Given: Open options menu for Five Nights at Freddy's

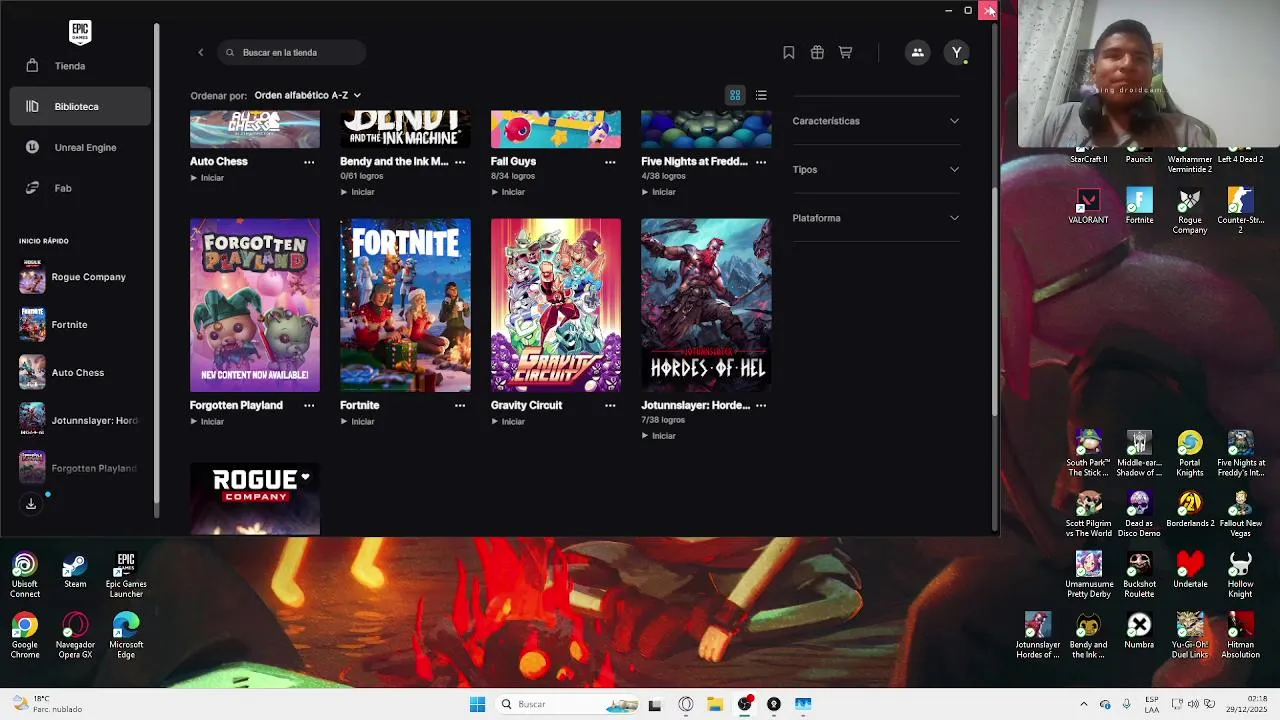Looking at the screenshot, I should coord(761,162).
